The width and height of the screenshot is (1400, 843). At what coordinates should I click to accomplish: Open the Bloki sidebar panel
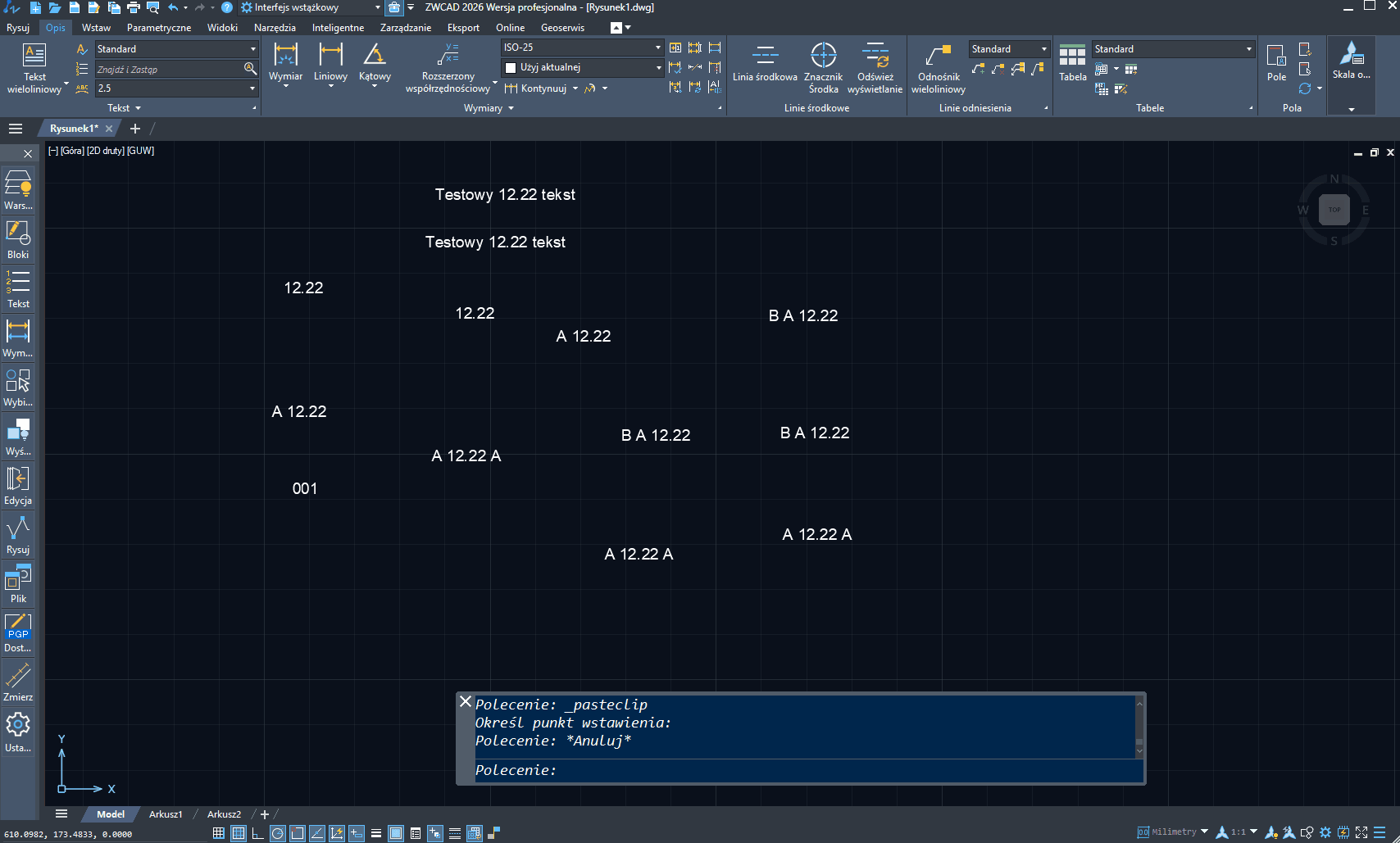click(x=18, y=239)
